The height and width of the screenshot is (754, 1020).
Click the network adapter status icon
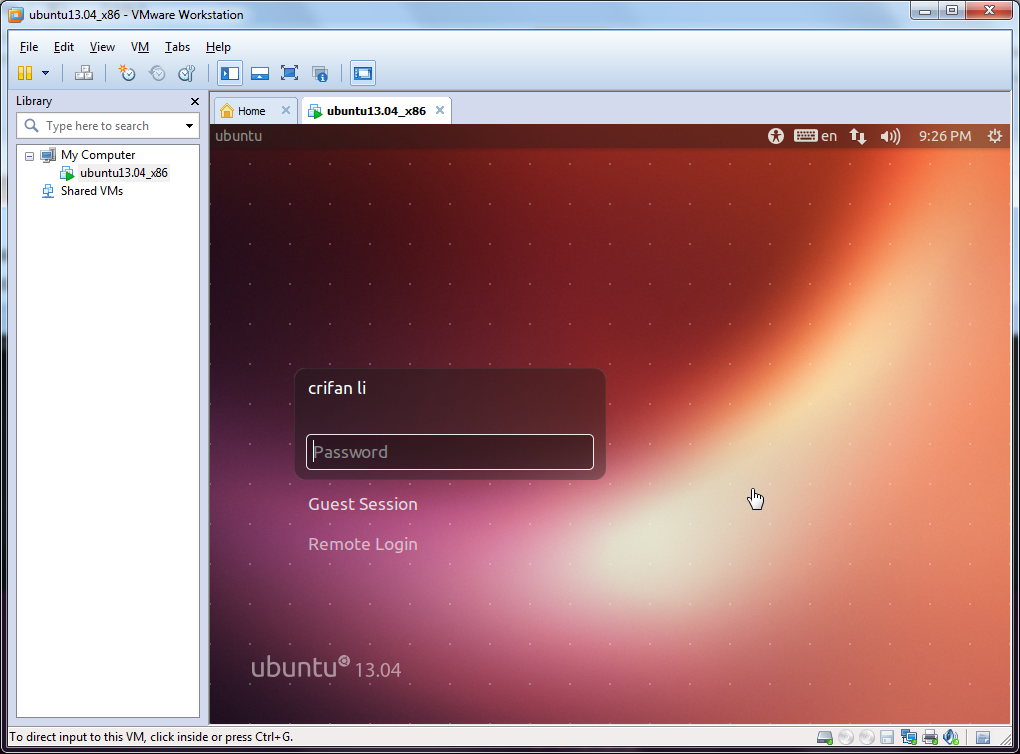909,737
